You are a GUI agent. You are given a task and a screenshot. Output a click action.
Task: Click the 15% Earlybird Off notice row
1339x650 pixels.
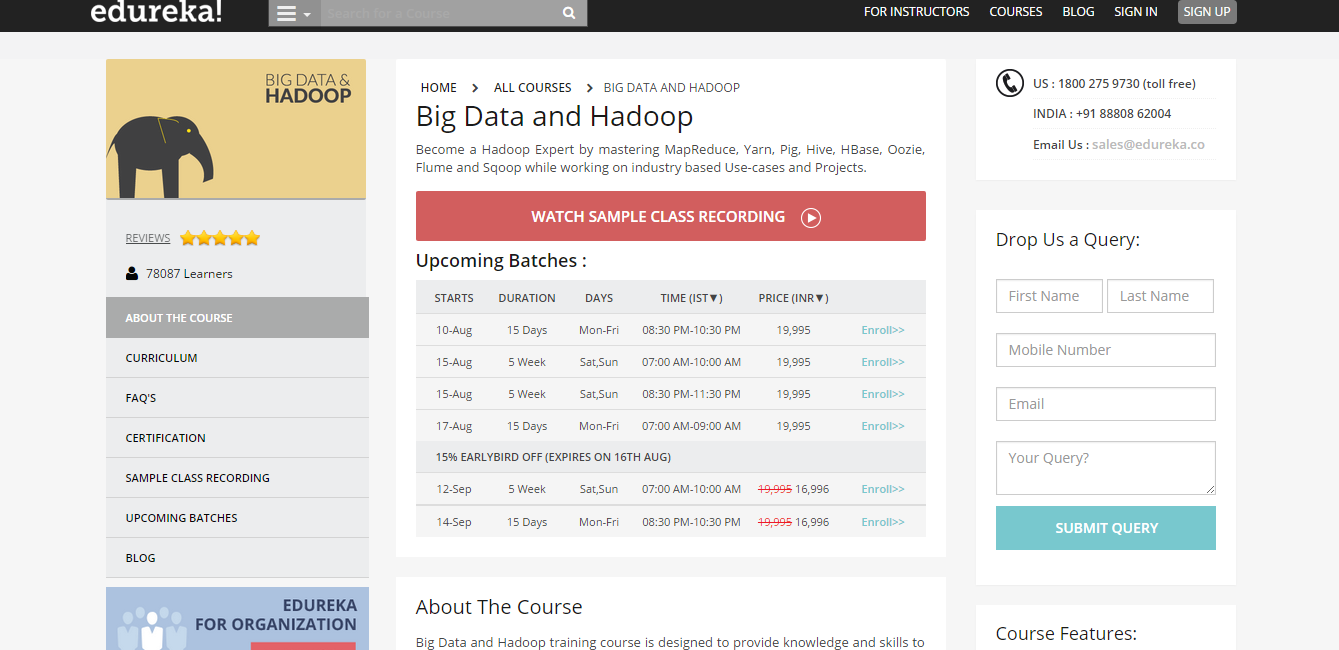coord(671,457)
